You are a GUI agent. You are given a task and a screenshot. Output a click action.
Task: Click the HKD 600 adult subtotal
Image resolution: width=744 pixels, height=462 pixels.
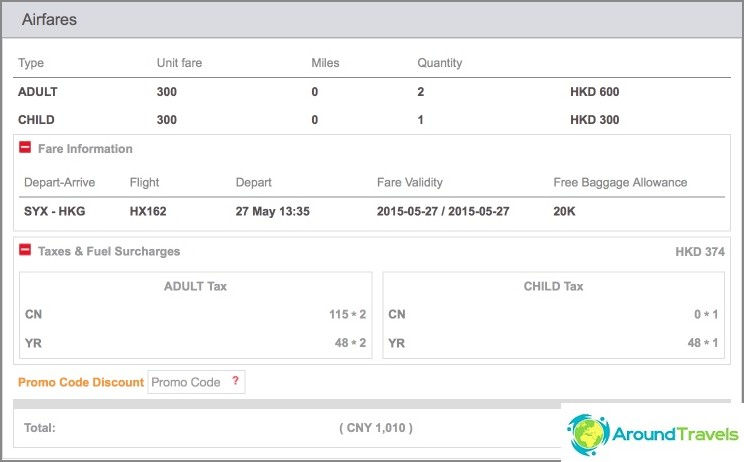pyautogui.click(x=595, y=92)
